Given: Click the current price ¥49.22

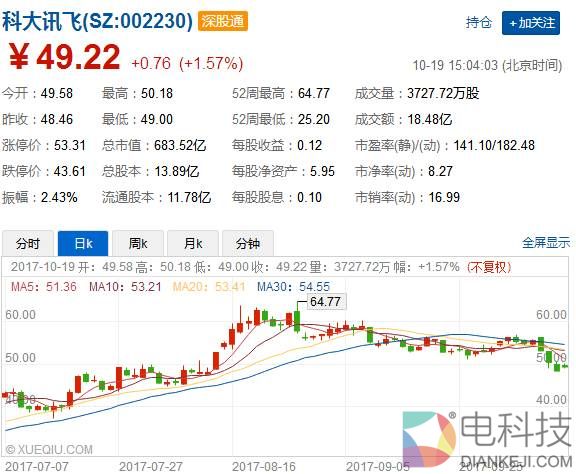Looking at the screenshot, I should 65,57.
